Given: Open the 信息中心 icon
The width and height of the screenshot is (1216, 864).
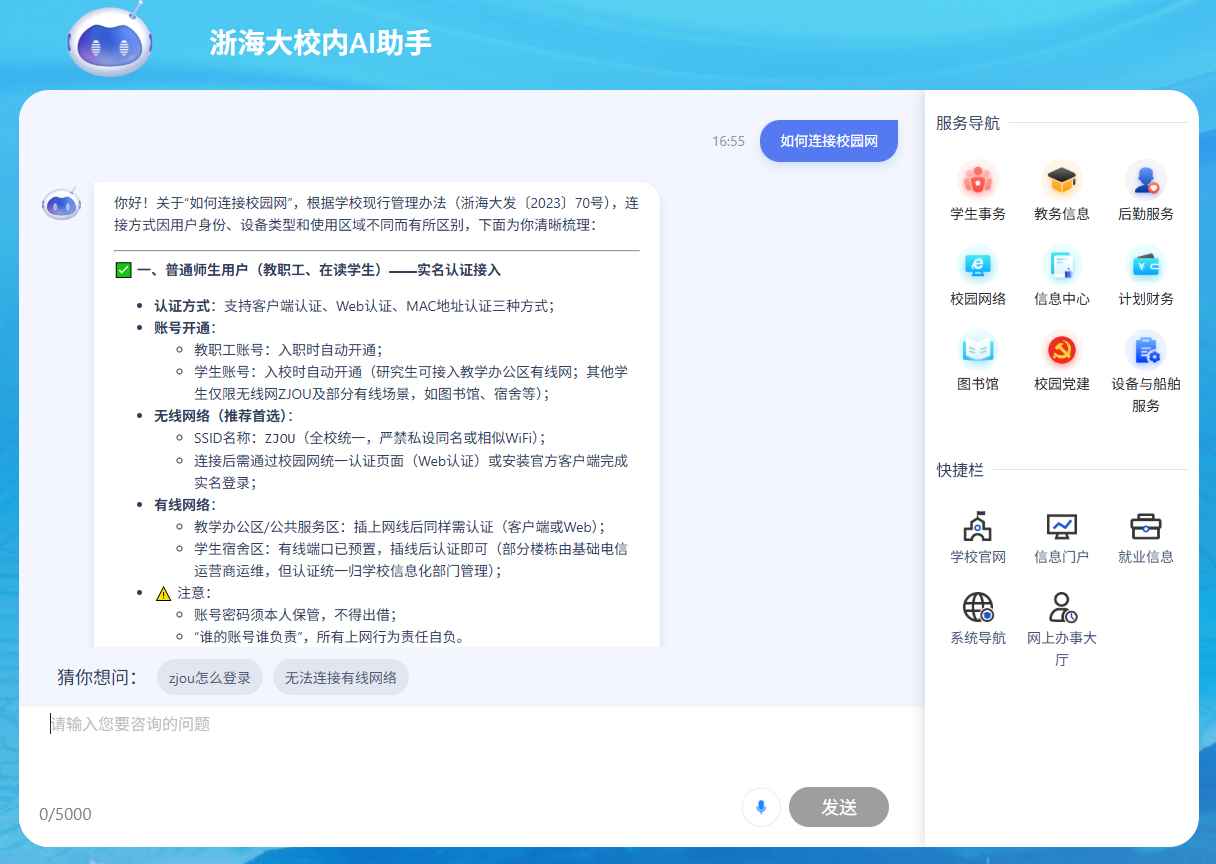Looking at the screenshot, I should click(1062, 266).
